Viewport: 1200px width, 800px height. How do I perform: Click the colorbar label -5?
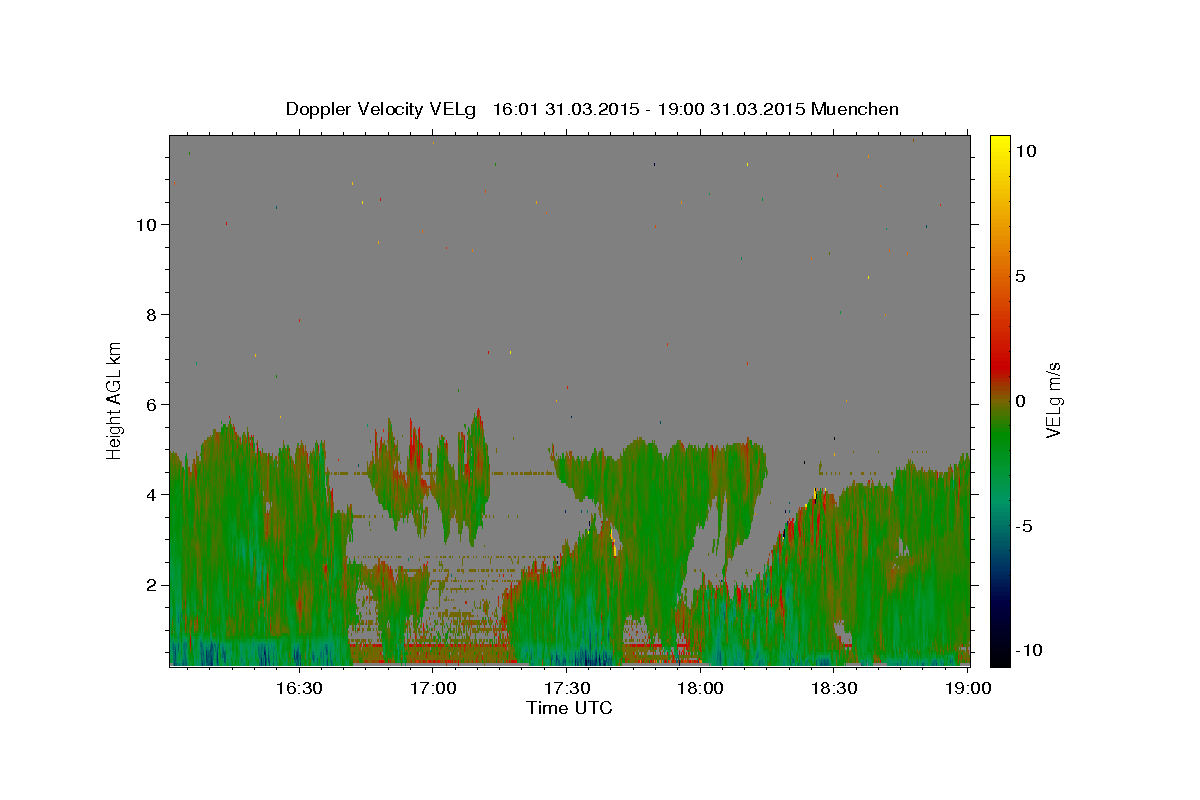coord(1023,526)
